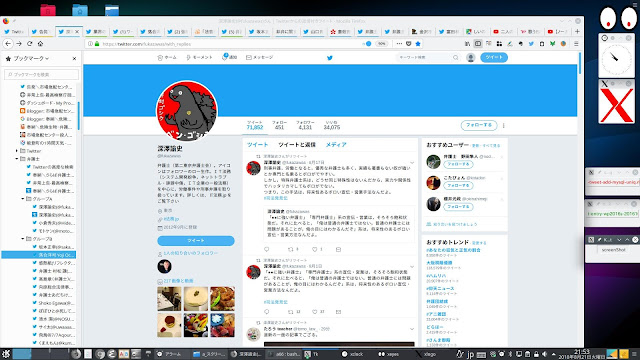Click the green padlock in the address bar
This screenshot has width=640, height=360.
point(97,44)
